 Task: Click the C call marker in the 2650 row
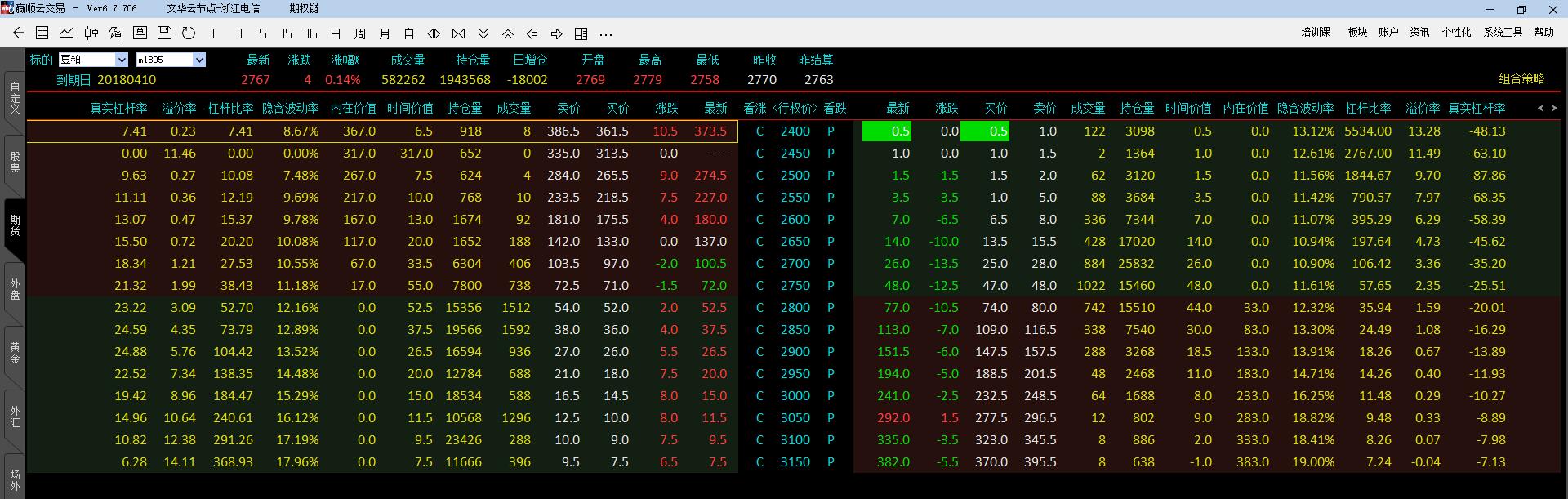point(759,241)
